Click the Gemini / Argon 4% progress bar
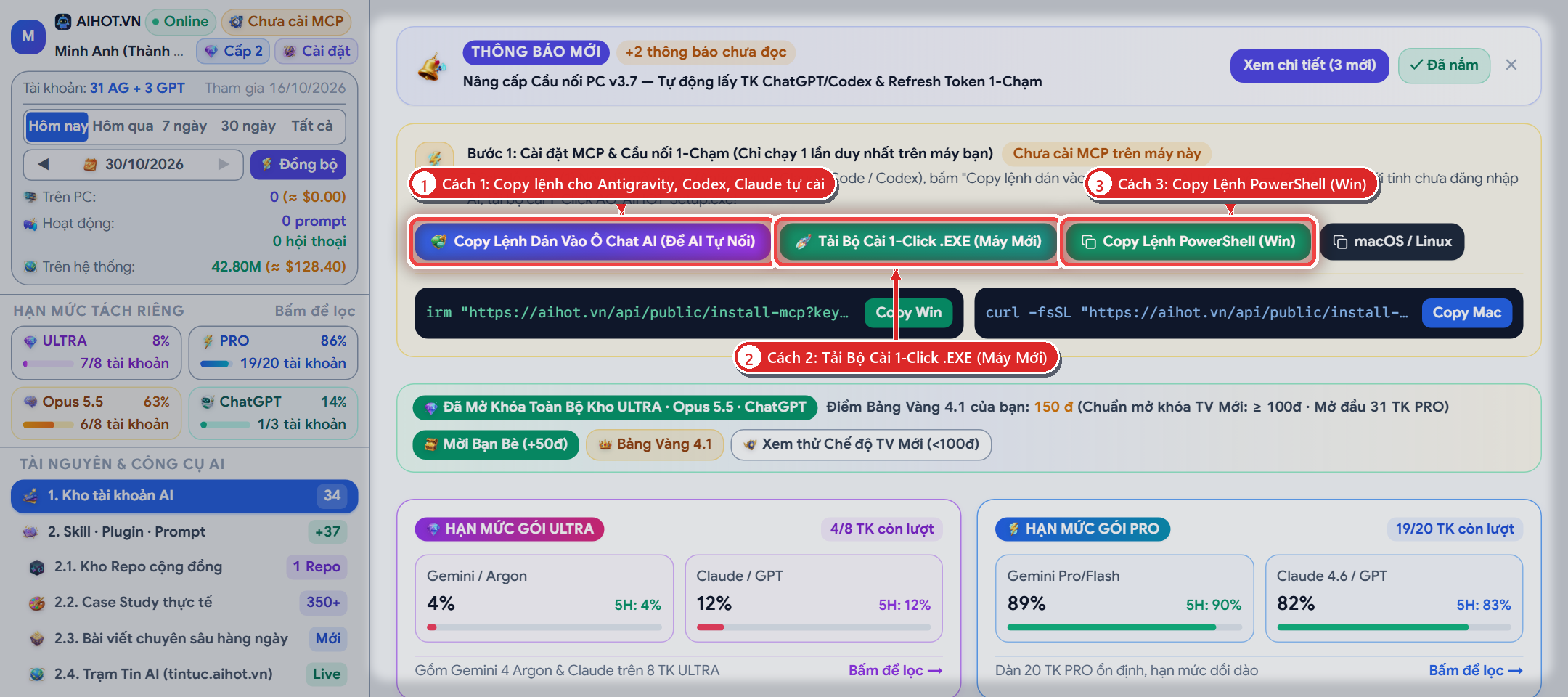 tap(544, 627)
